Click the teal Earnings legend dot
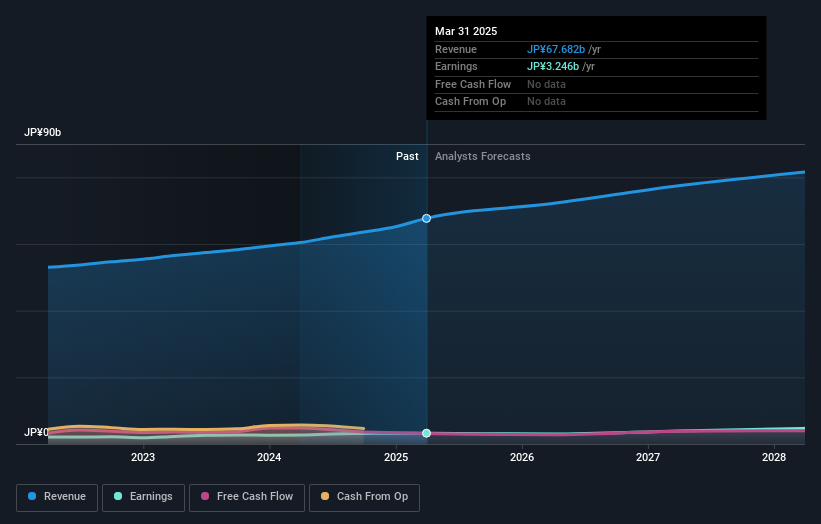The height and width of the screenshot is (524, 821). pyautogui.click(x=118, y=496)
